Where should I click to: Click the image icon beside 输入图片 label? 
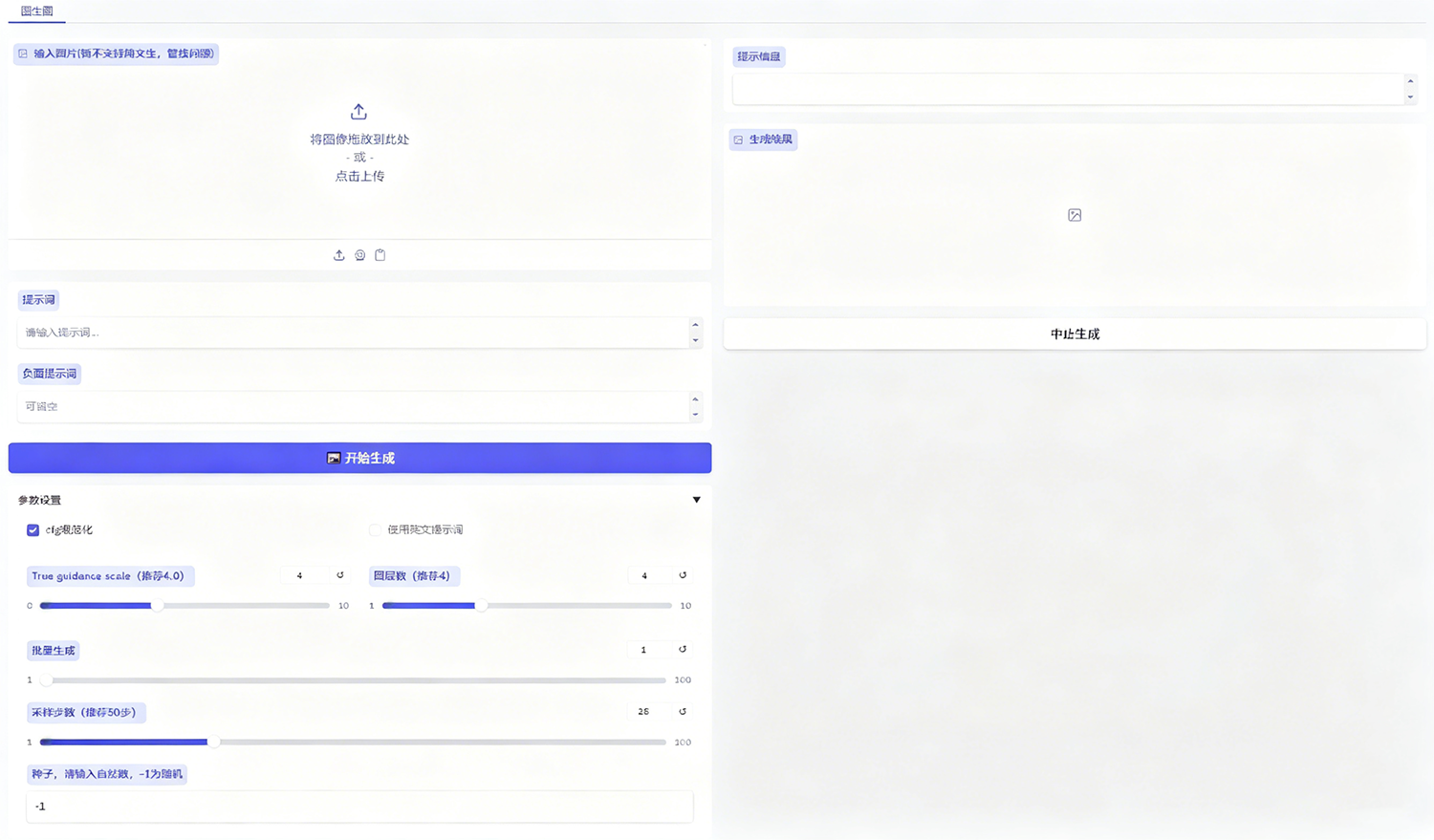click(x=23, y=54)
